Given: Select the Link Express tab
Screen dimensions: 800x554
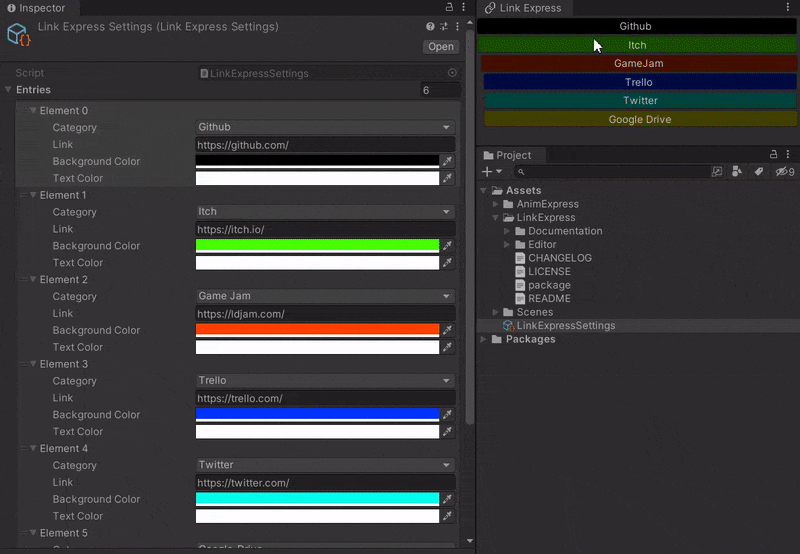Looking at the screenshot, I should click(524, 8).
